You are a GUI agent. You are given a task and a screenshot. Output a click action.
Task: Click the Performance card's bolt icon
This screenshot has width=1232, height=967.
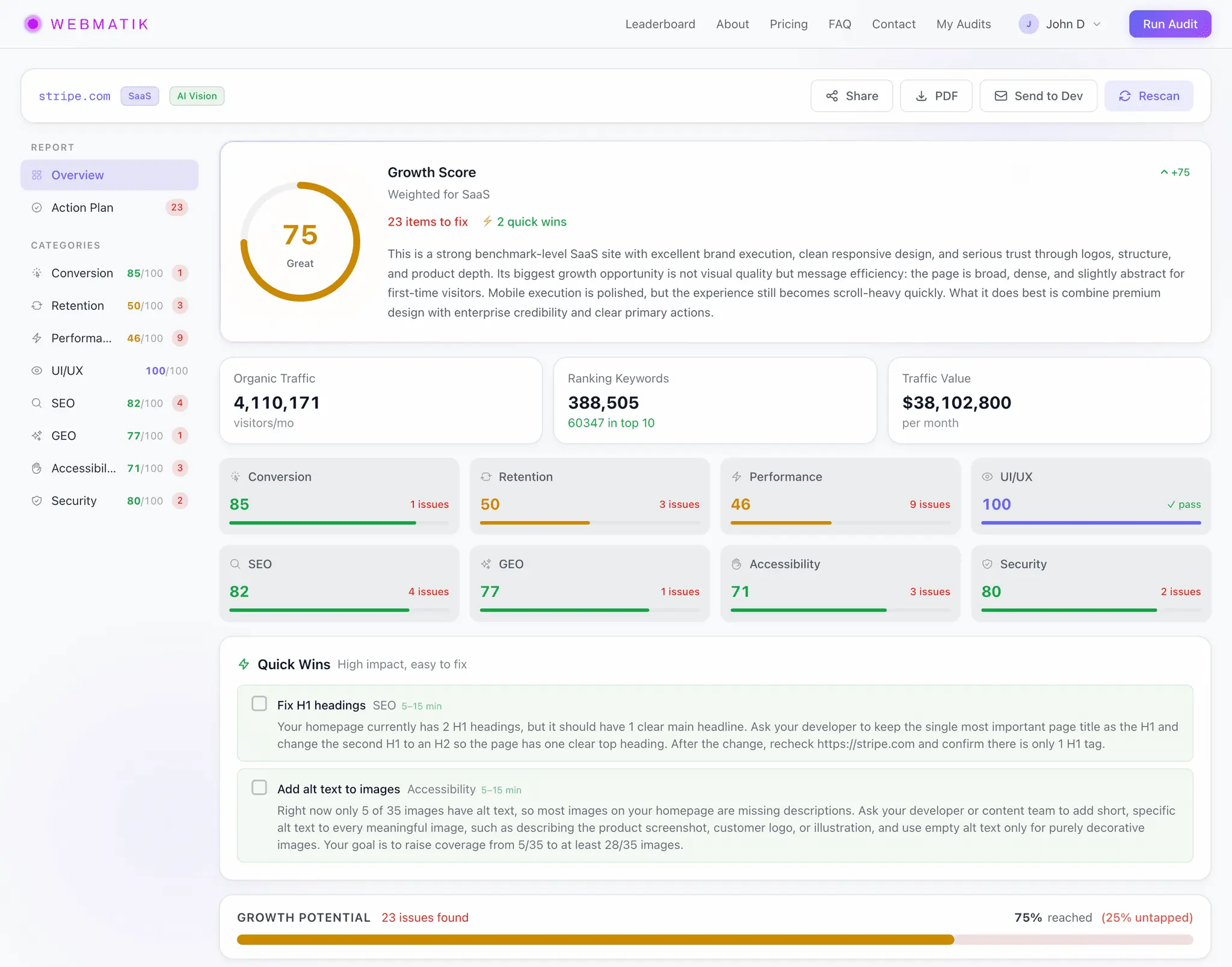(736, 477)
